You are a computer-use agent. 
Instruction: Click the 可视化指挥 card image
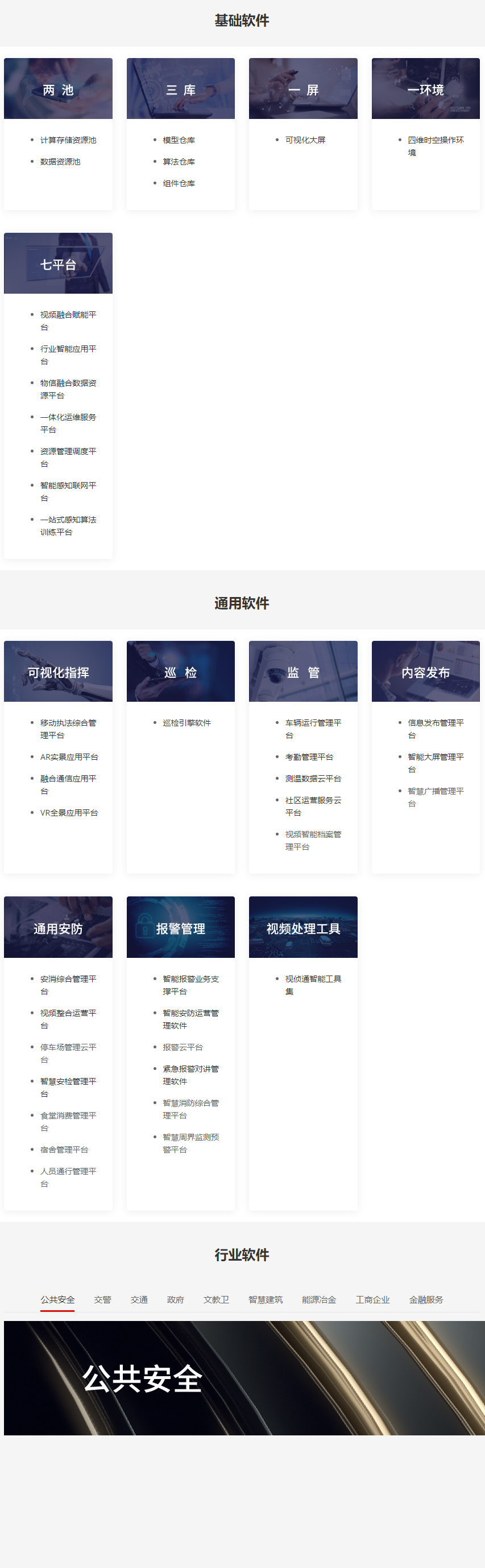tap(59, 672)
